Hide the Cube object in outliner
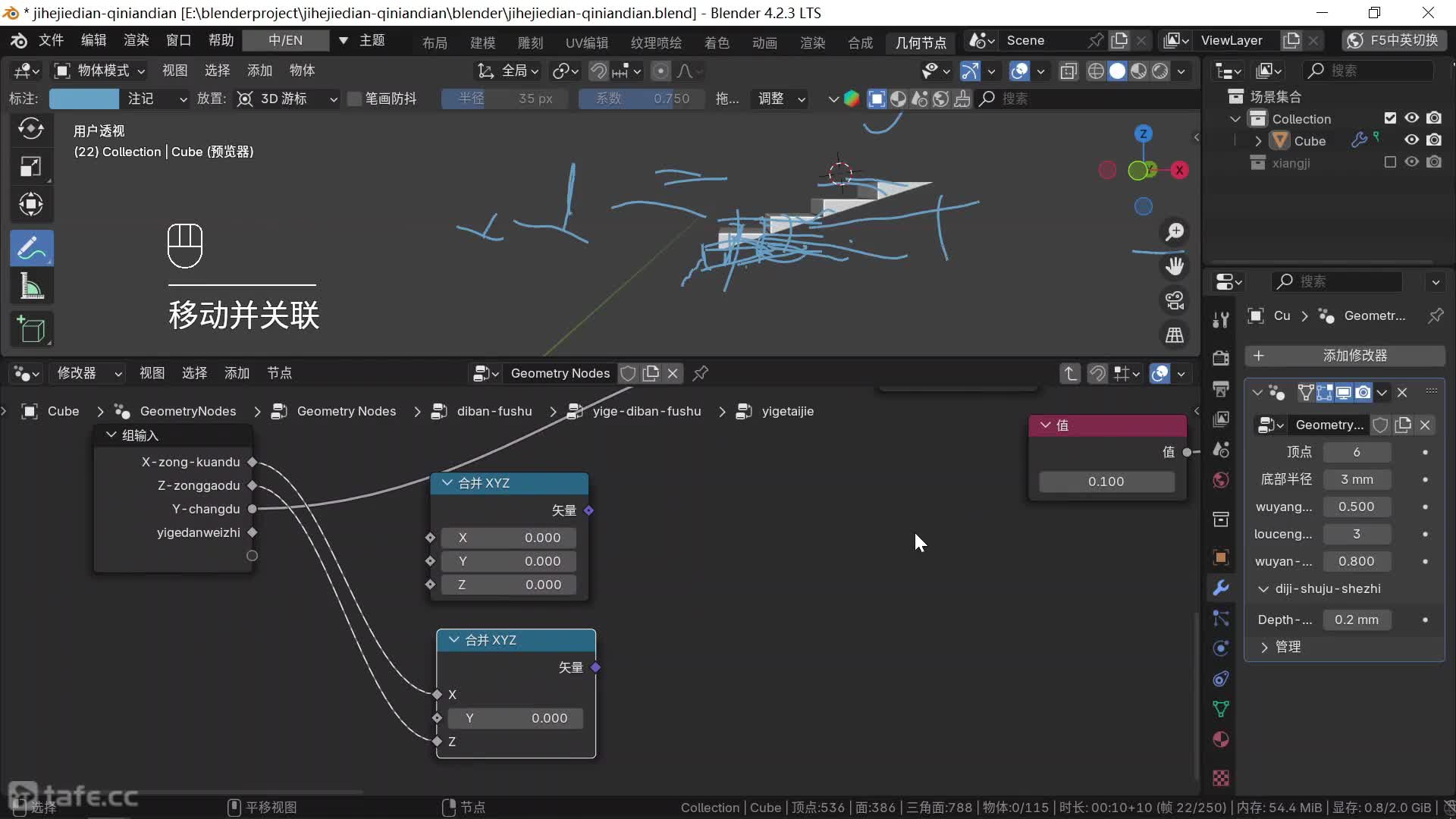The width and height of the screenshot is (1456, 819). click(1411, 140)
